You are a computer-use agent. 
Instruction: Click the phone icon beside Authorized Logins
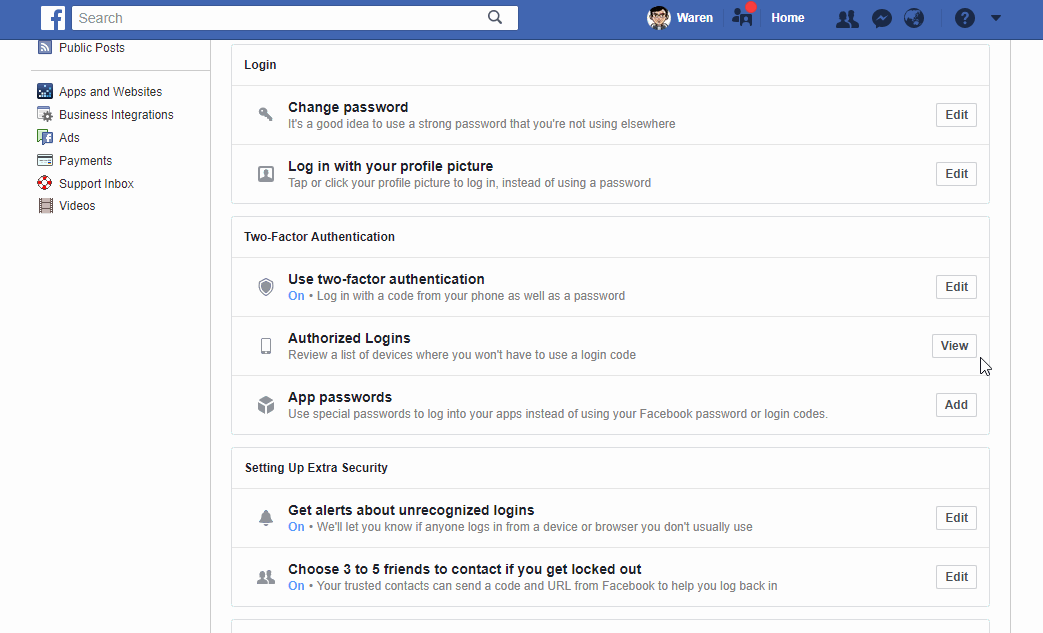coord(265,346)
